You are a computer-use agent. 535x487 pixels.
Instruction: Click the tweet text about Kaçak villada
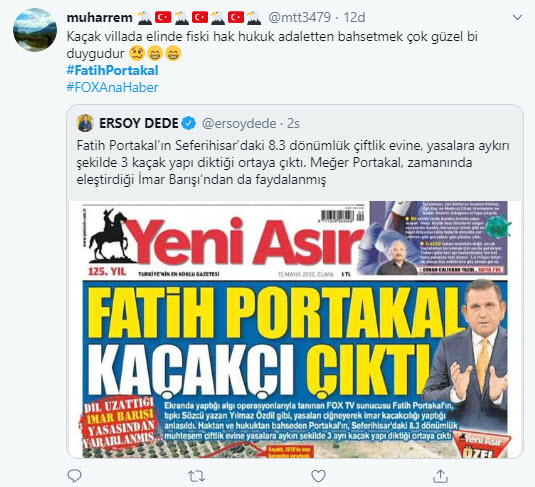pos(272,45)
